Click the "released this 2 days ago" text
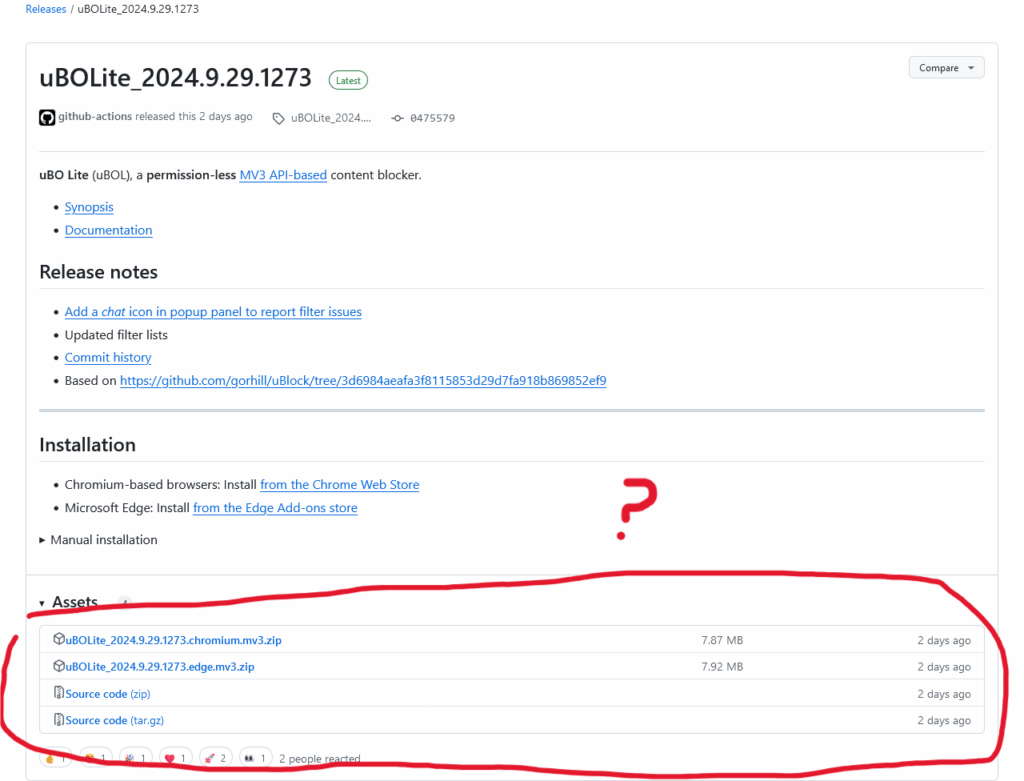This screenshot has height=781, width=1024. point(194,116)
